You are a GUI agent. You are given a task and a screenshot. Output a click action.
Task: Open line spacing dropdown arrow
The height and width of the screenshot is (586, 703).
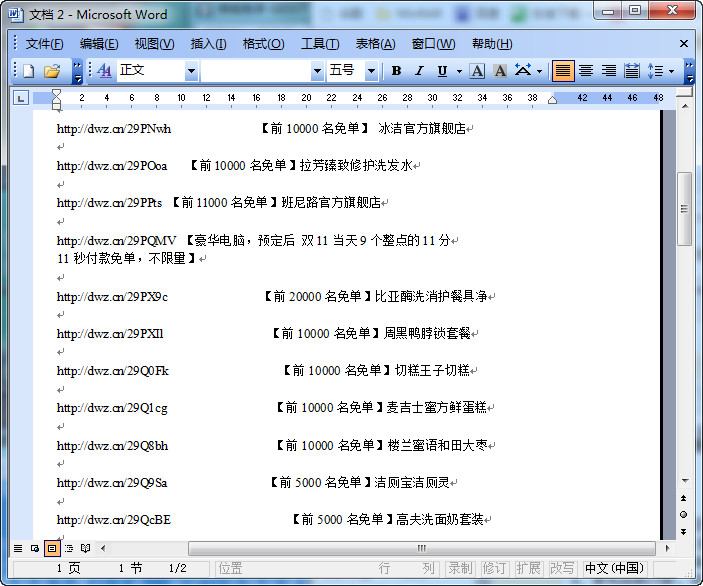(671, 71)
